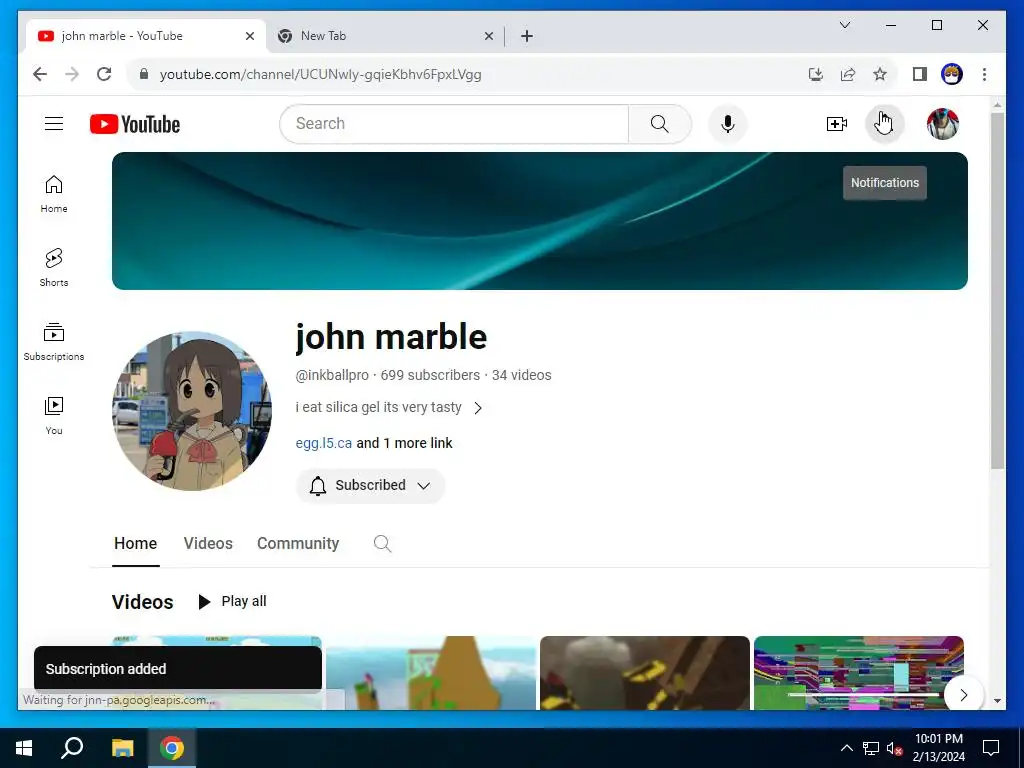Image resolution: width=1024 pixels, height=768 pixels.
Task: Open the You section in sidebar
Action: pos(54,415)
